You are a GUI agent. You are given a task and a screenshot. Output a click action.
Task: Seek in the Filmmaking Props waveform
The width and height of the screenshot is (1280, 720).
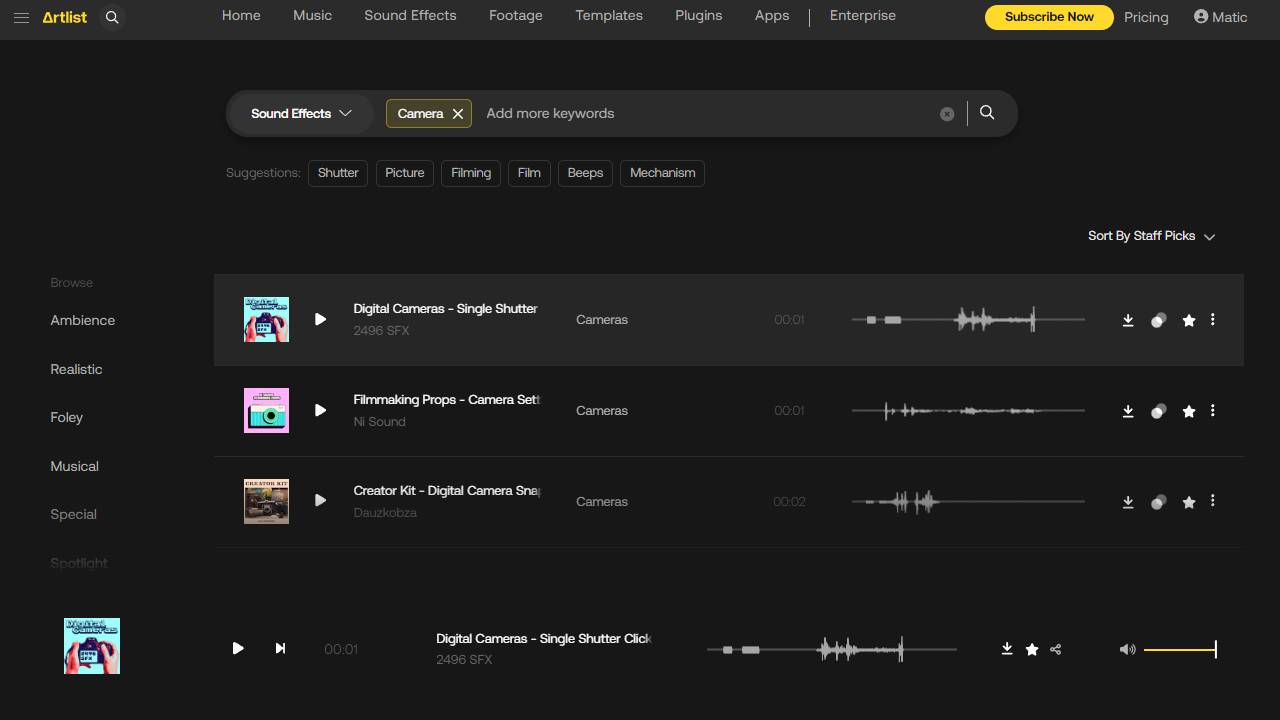pyautogui.click(x=968, y=410)
